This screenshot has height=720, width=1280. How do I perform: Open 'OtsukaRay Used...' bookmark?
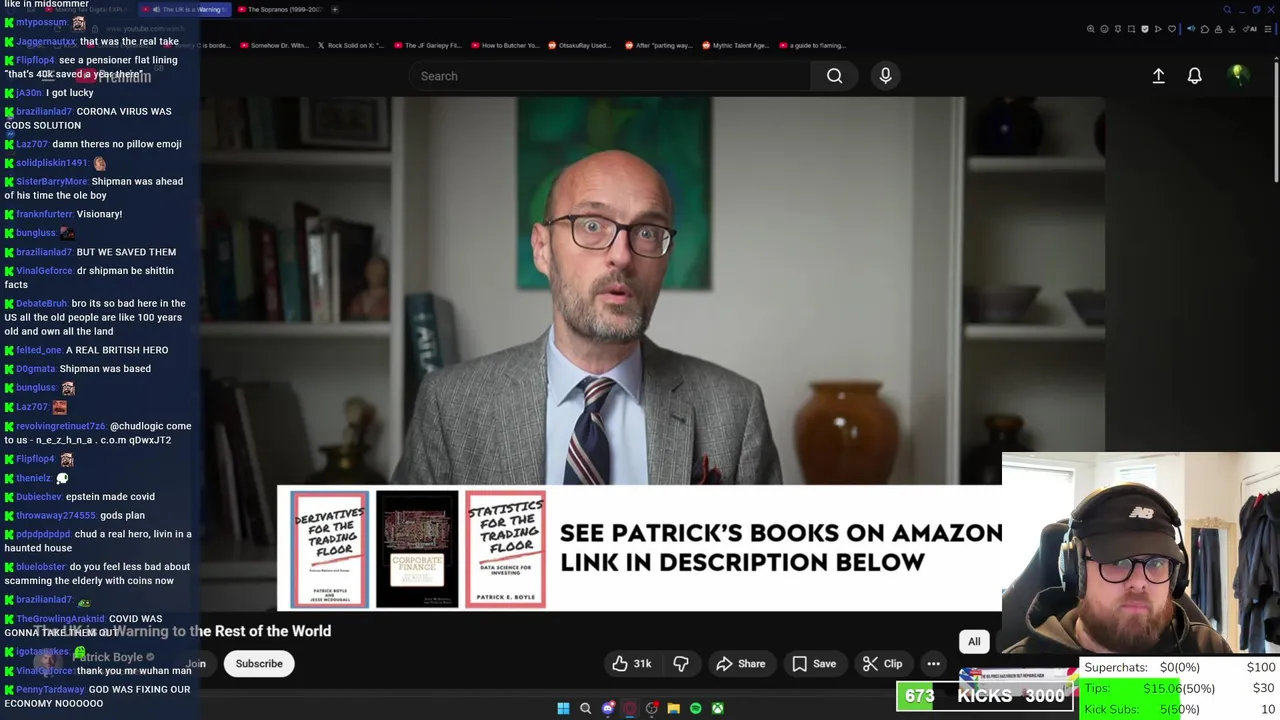[x=579, y=45]
